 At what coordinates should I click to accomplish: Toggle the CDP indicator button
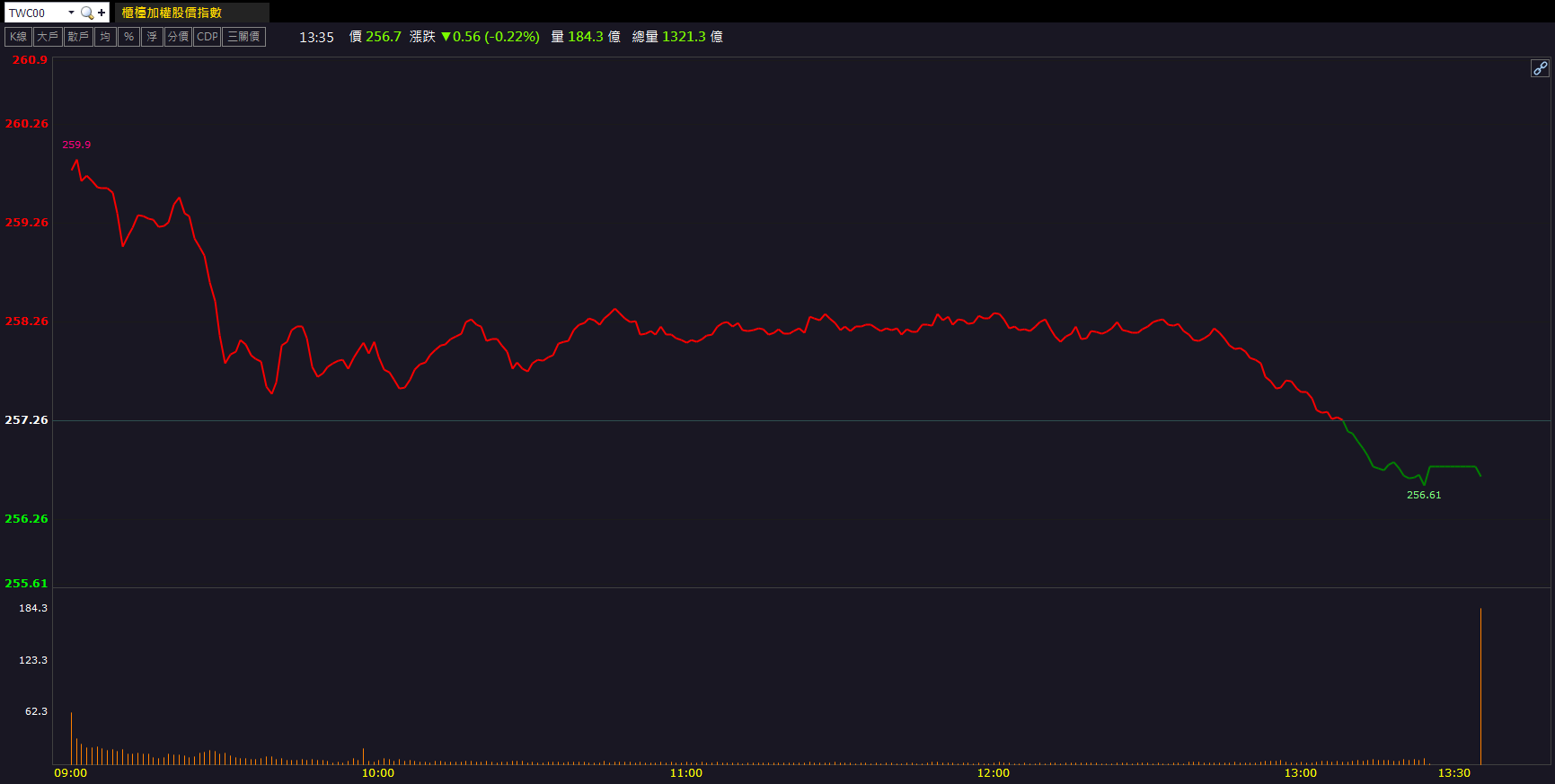(x=207, y=37)
